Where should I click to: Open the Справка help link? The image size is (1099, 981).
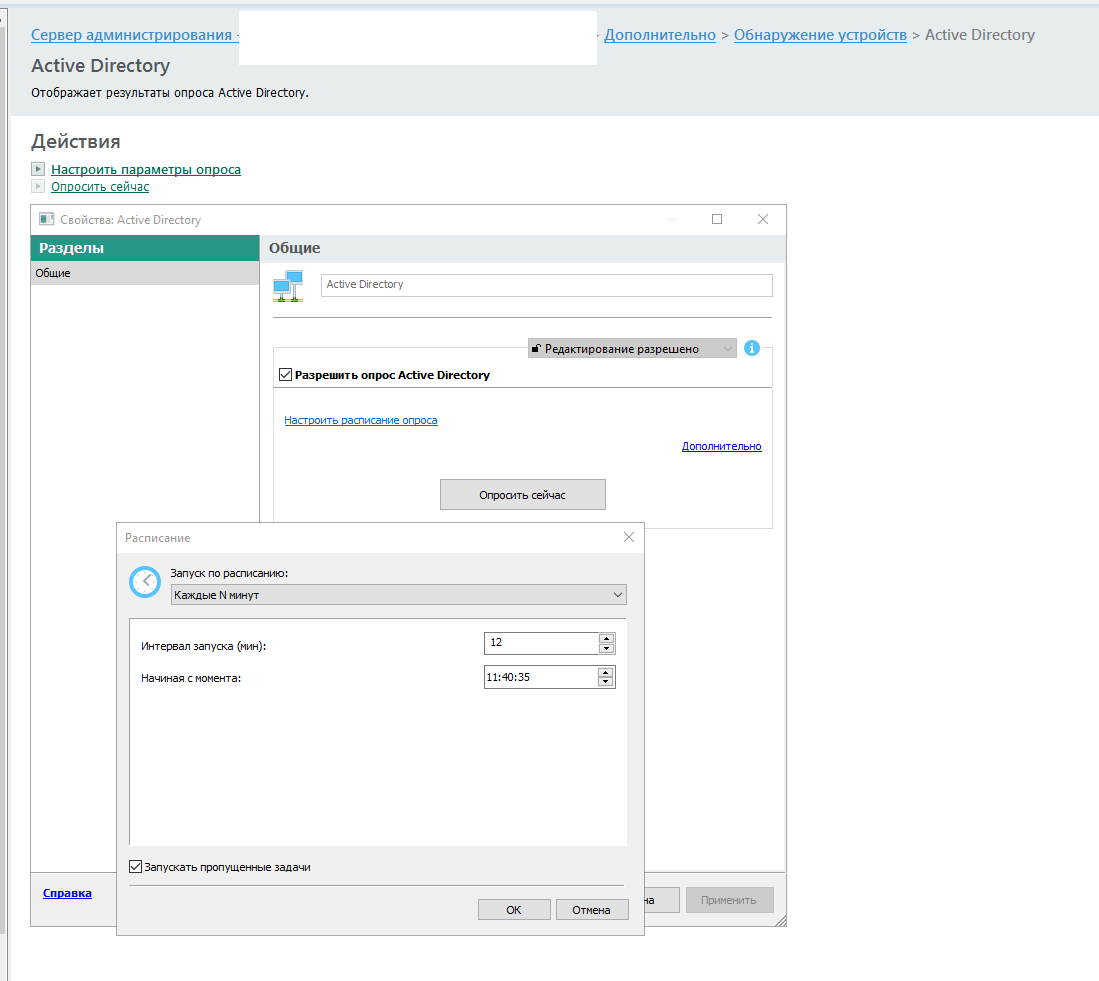67,893
